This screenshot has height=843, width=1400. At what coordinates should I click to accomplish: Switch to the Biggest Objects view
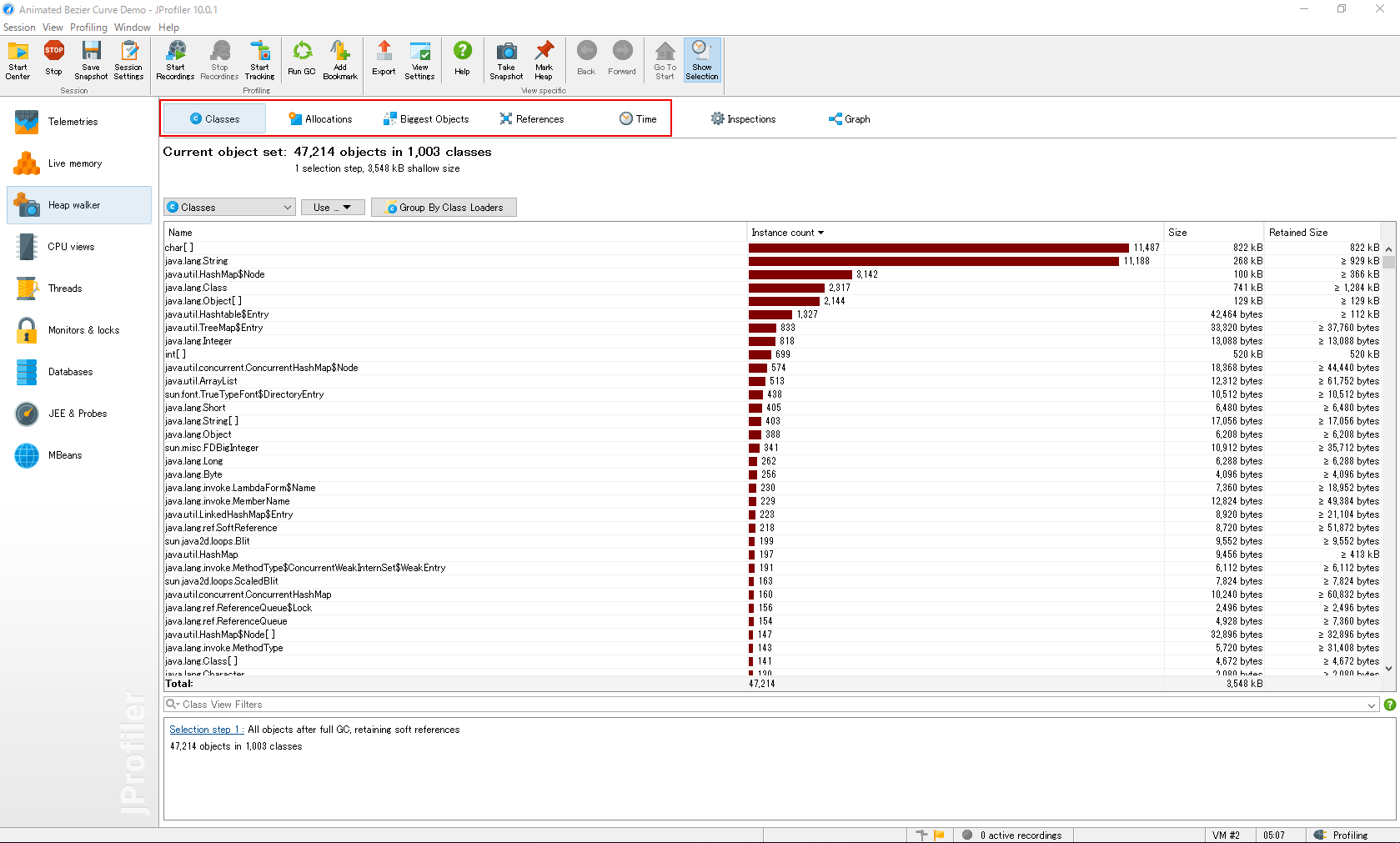coord(426,119)
